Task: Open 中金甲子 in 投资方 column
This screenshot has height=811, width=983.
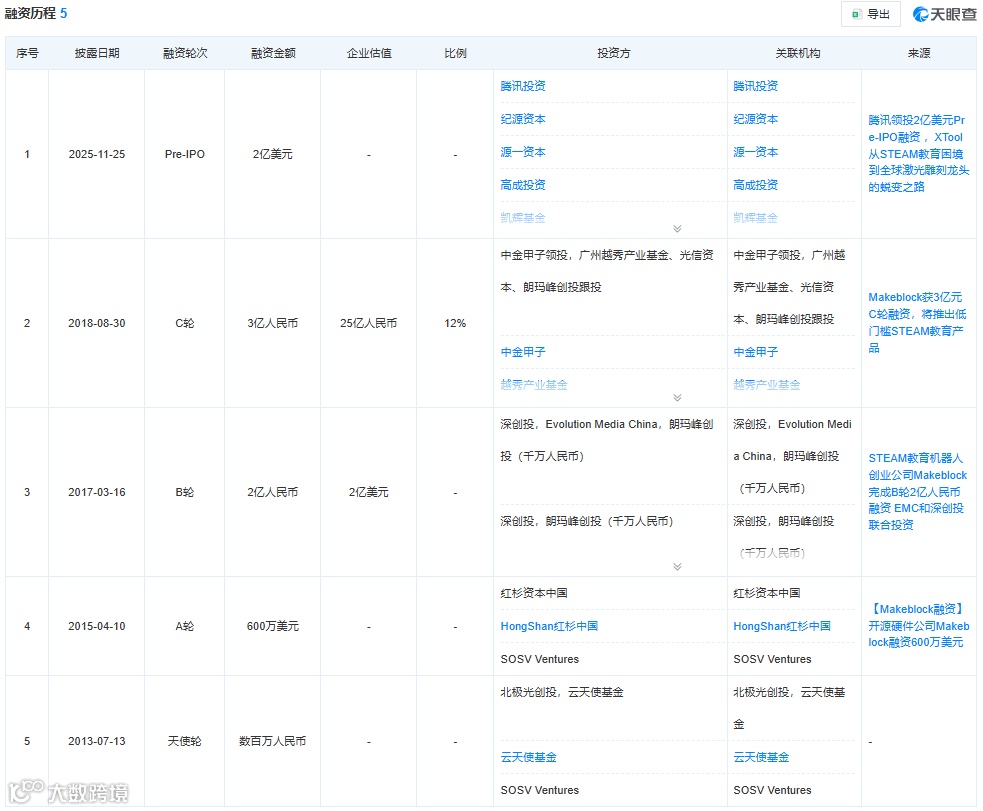Action: click(x=523, y=352)
